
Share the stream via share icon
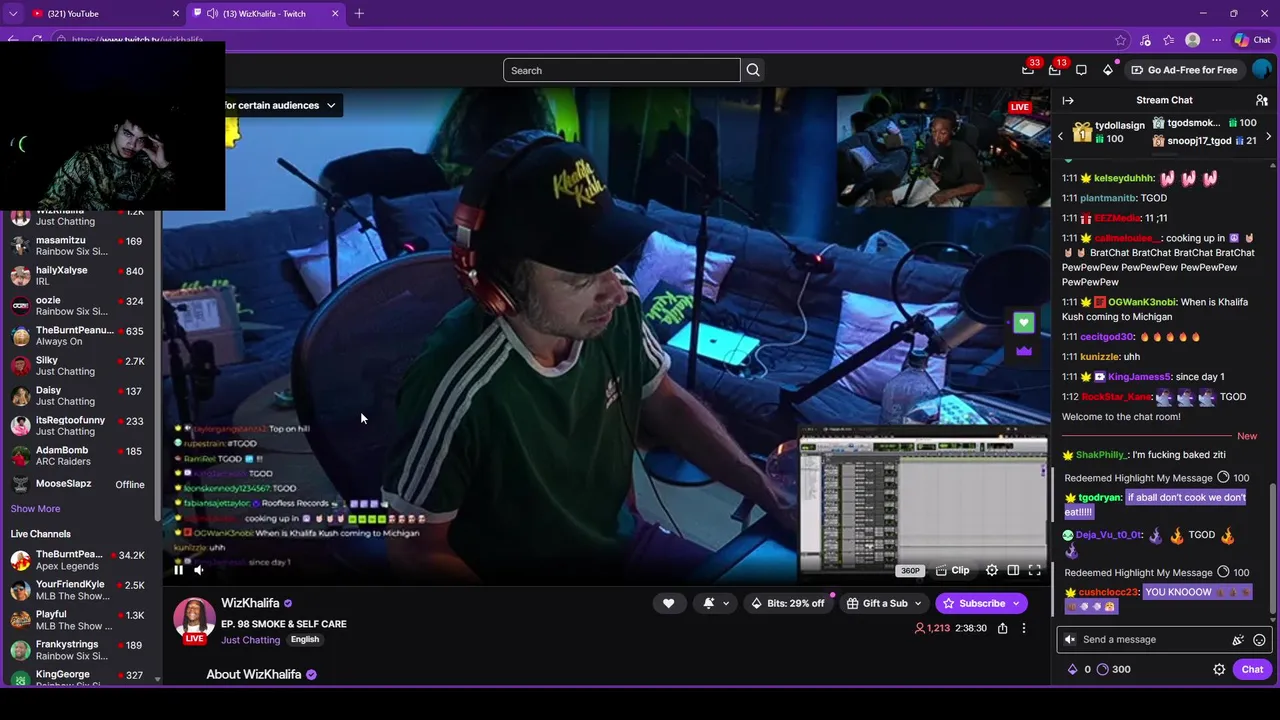click(x=1002, y=628)
